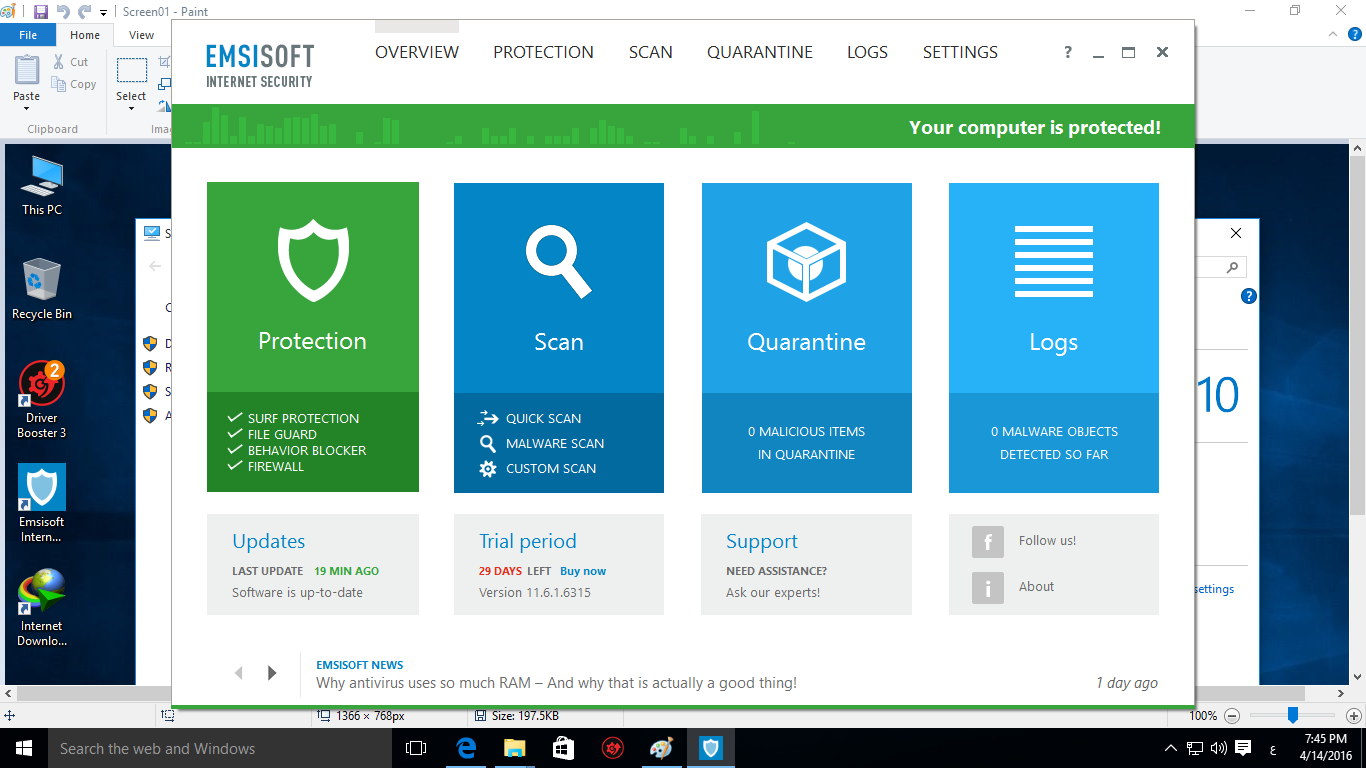Expand Paint Select dropdown arrow
This screenshot has height=768, width=1366.
point(131,108)
